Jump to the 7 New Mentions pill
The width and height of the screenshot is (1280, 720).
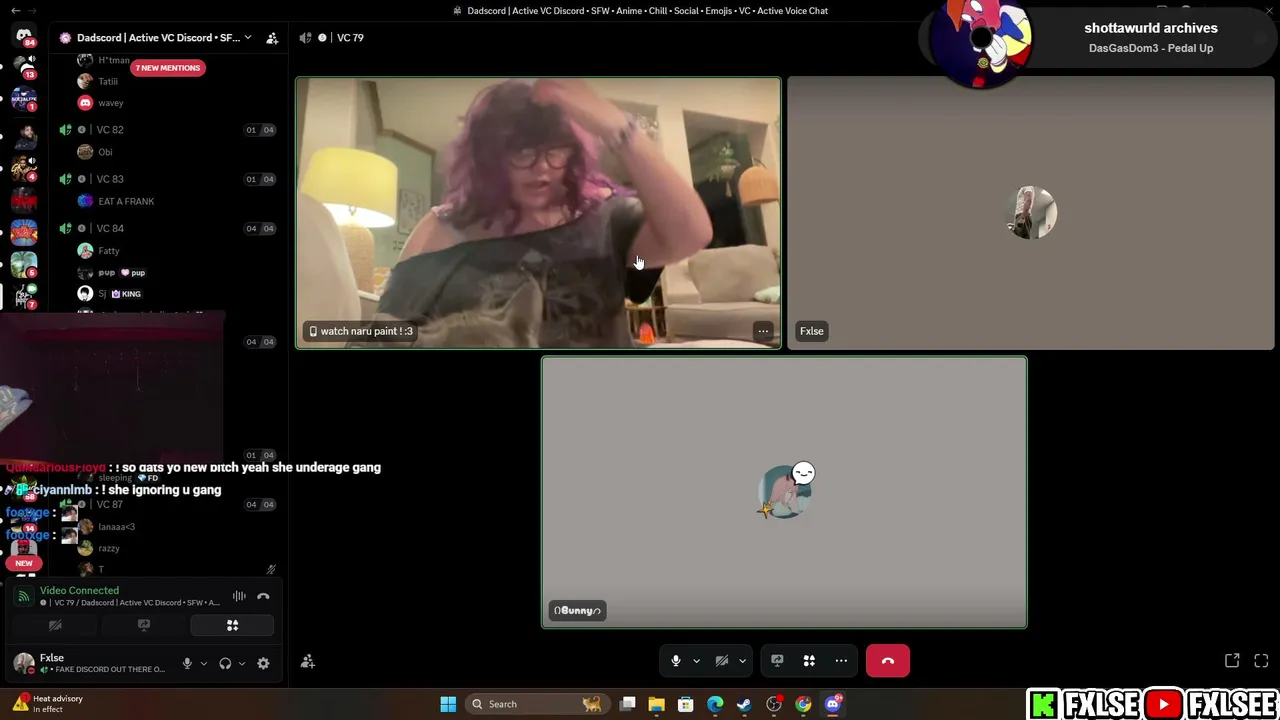point(168,68)
